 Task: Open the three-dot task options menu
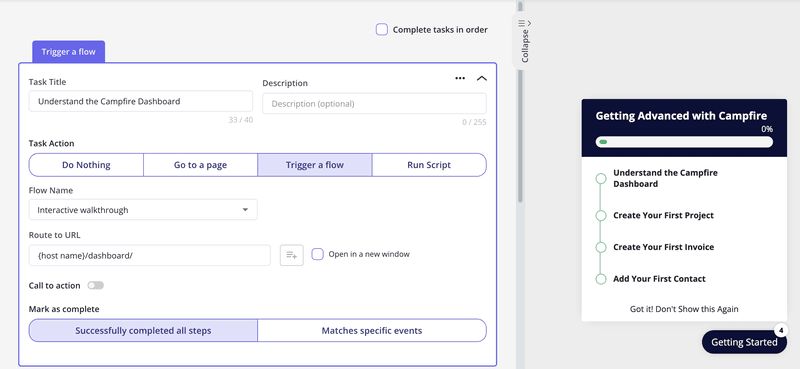coord(460,78)
